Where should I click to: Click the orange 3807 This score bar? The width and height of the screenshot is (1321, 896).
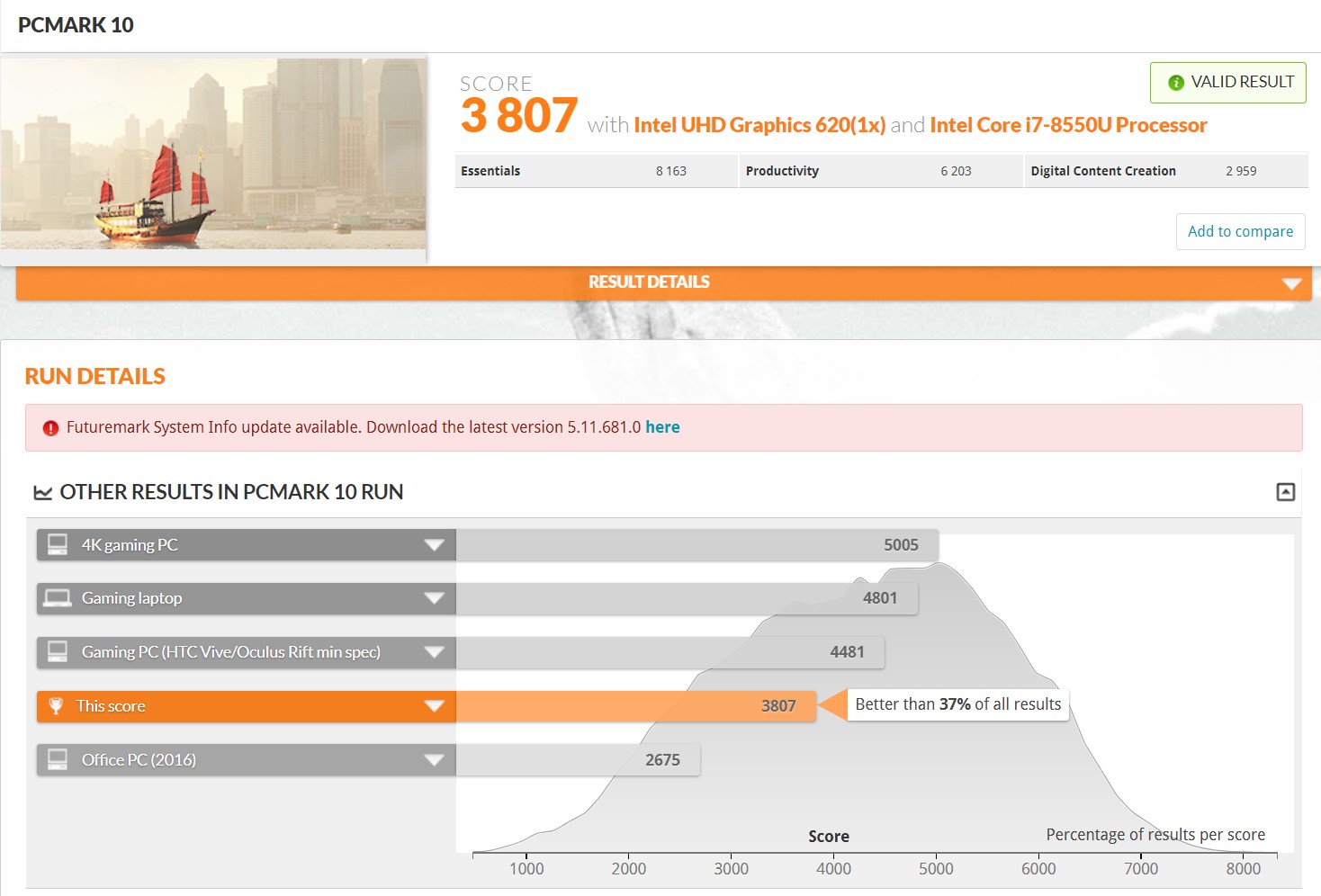coord(636,706)
